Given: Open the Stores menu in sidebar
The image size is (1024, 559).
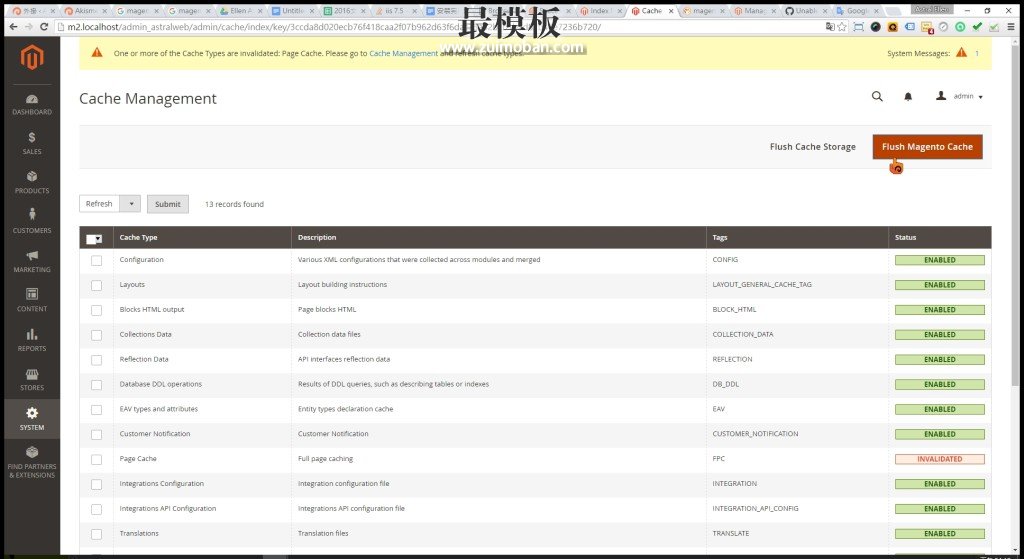Looking at the screenshot, I should tap(31, 379).
